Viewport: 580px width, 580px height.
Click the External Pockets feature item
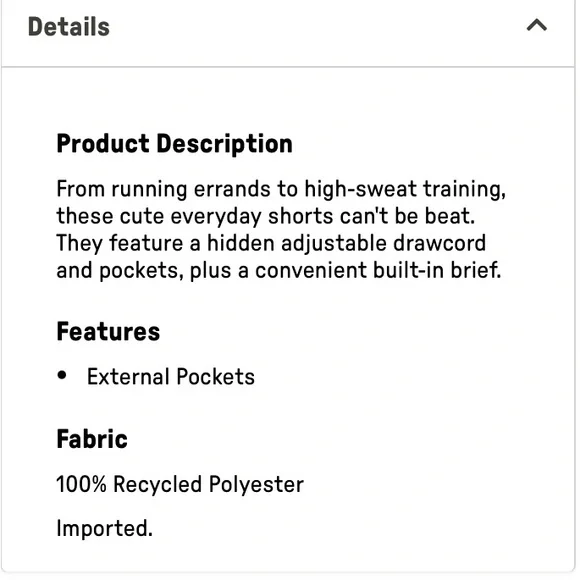point(171,377)
